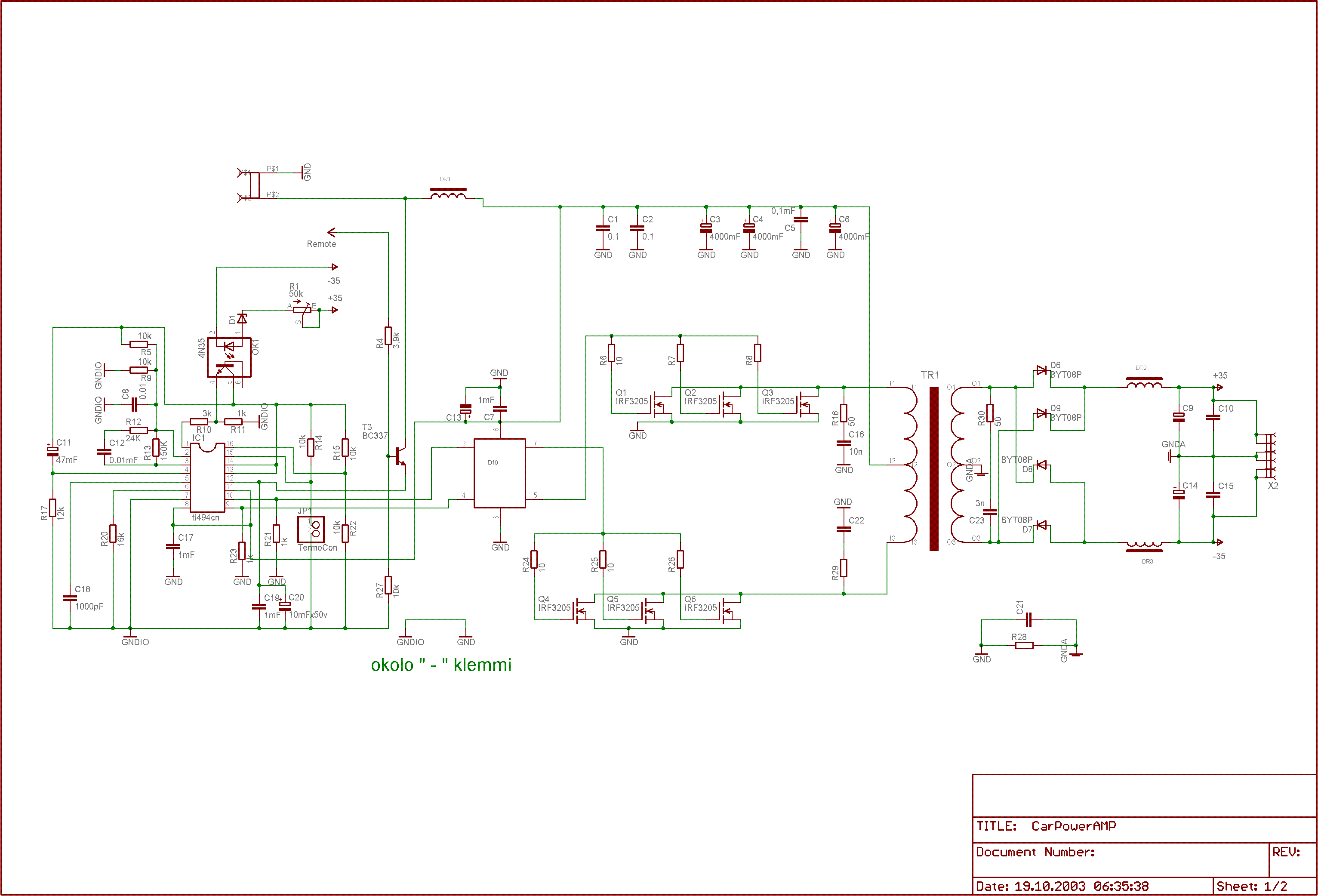
Task: Select the C21 capacitor symbol
Action: [x=1030, y=619]
